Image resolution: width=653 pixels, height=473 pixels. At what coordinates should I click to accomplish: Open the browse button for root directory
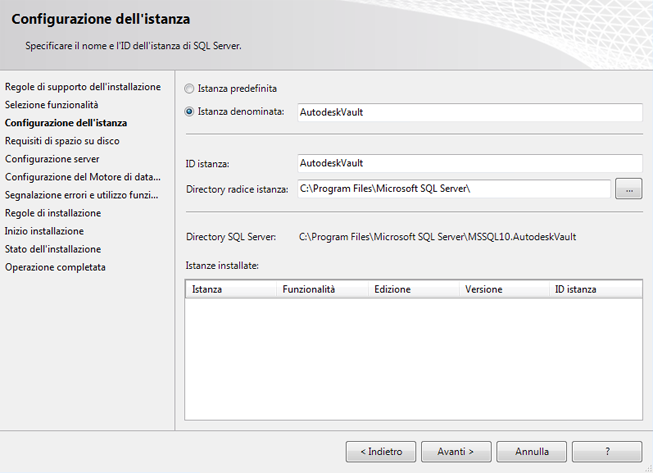pos(629,189)
